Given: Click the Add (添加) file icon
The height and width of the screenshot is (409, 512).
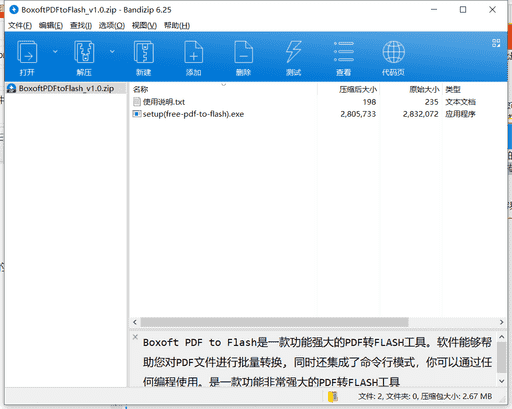Looking at the screenshot, I should coord(194,52).
